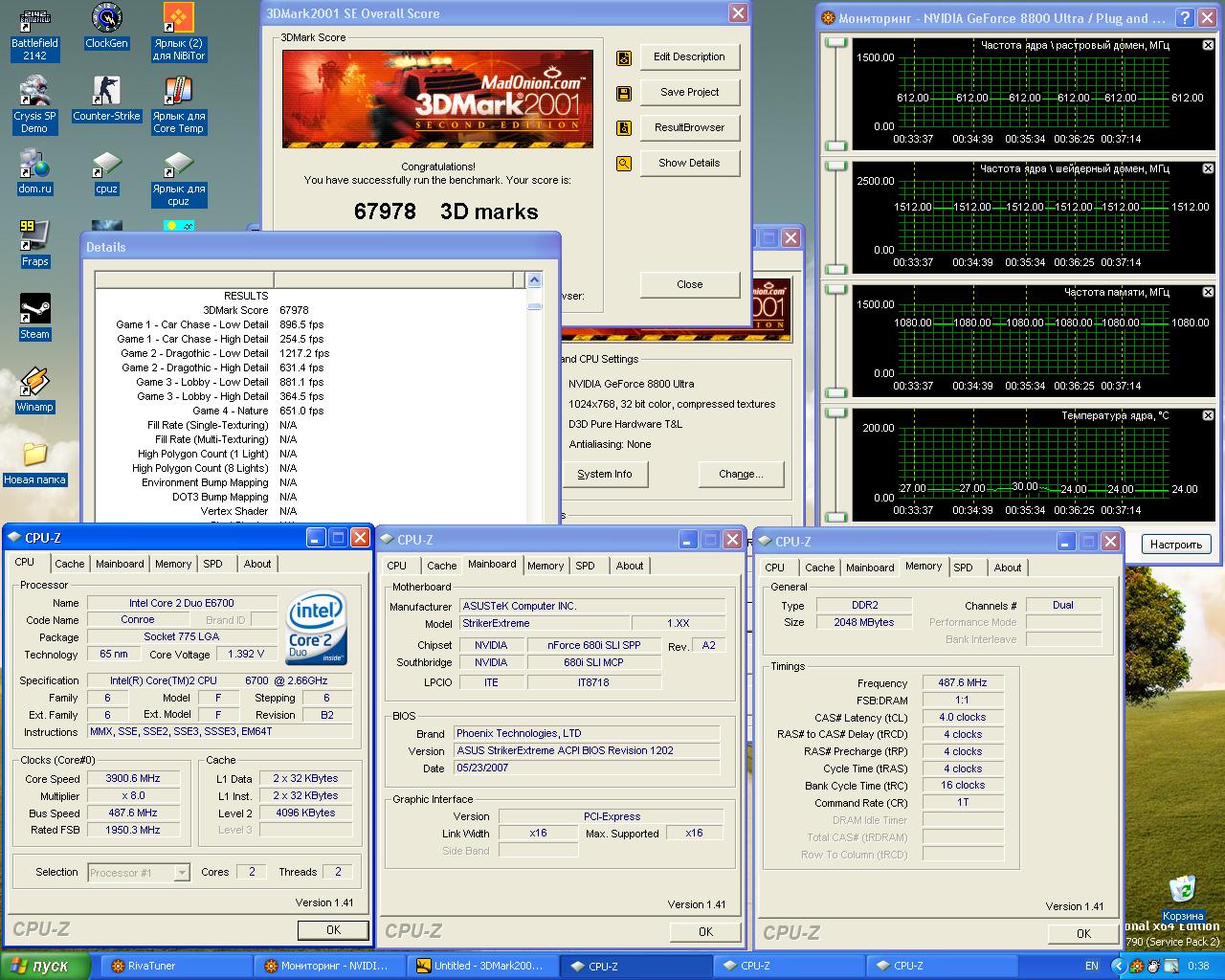
Task: Close the 'Температура ядра' graph
Action: coord(1208,415)
